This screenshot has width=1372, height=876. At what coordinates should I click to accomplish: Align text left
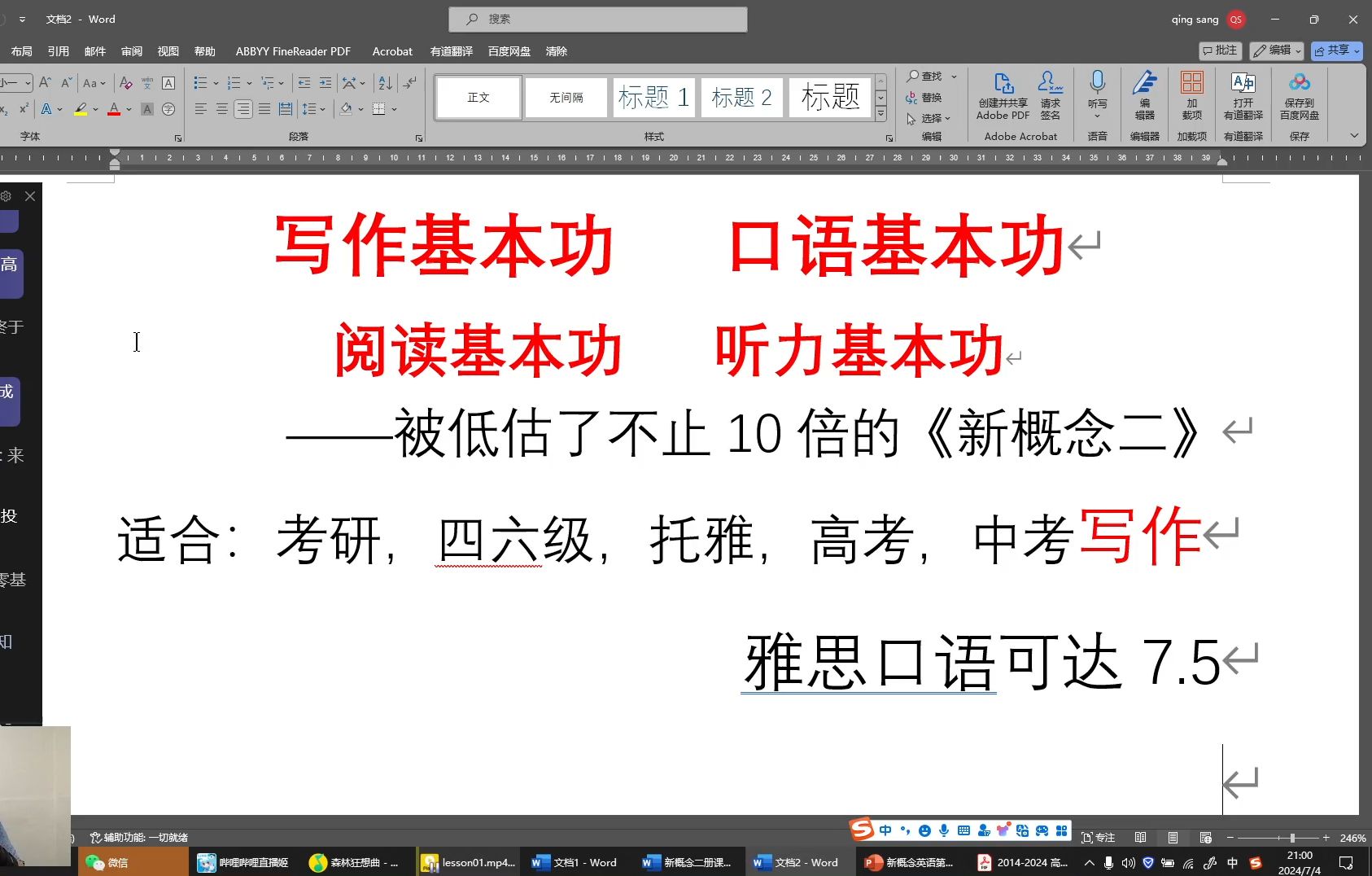(x=200, y=108)
